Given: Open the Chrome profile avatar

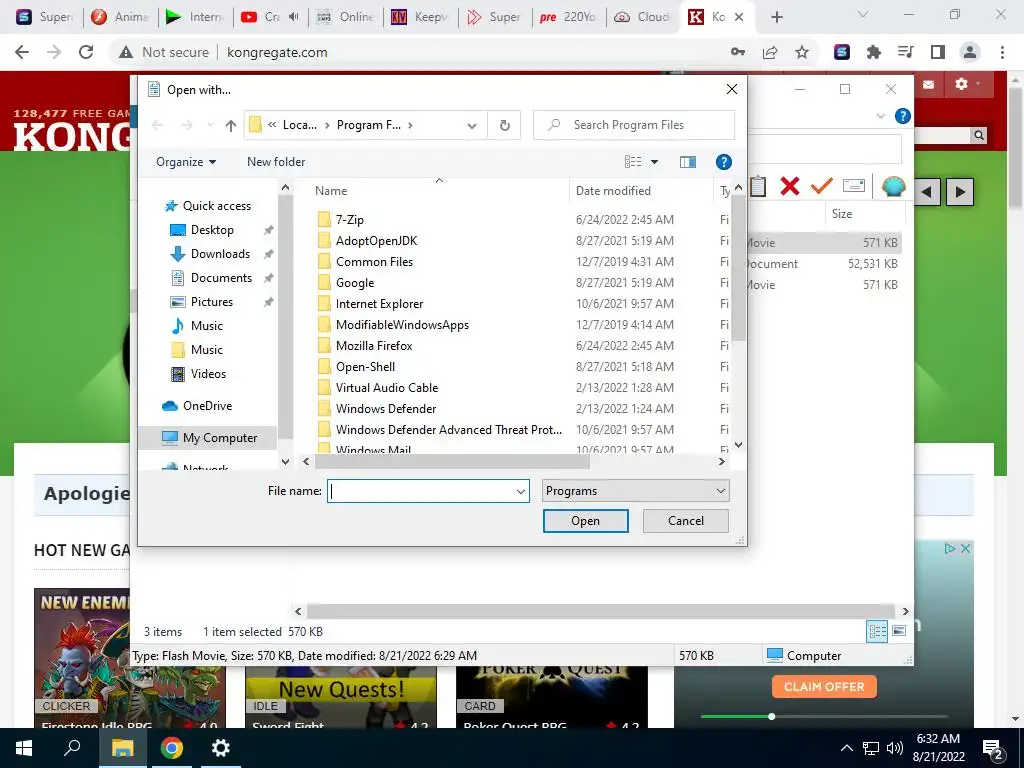Looking at the screenshot, I should click(x=970, y=52).
